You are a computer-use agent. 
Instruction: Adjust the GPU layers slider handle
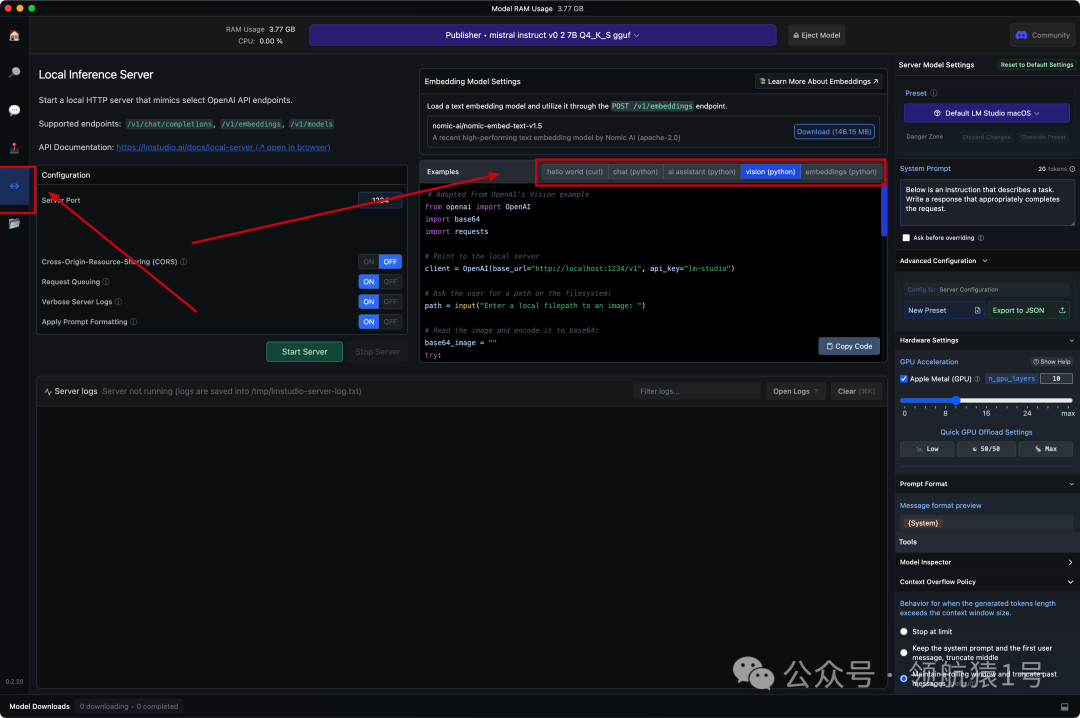coord(956,400)
